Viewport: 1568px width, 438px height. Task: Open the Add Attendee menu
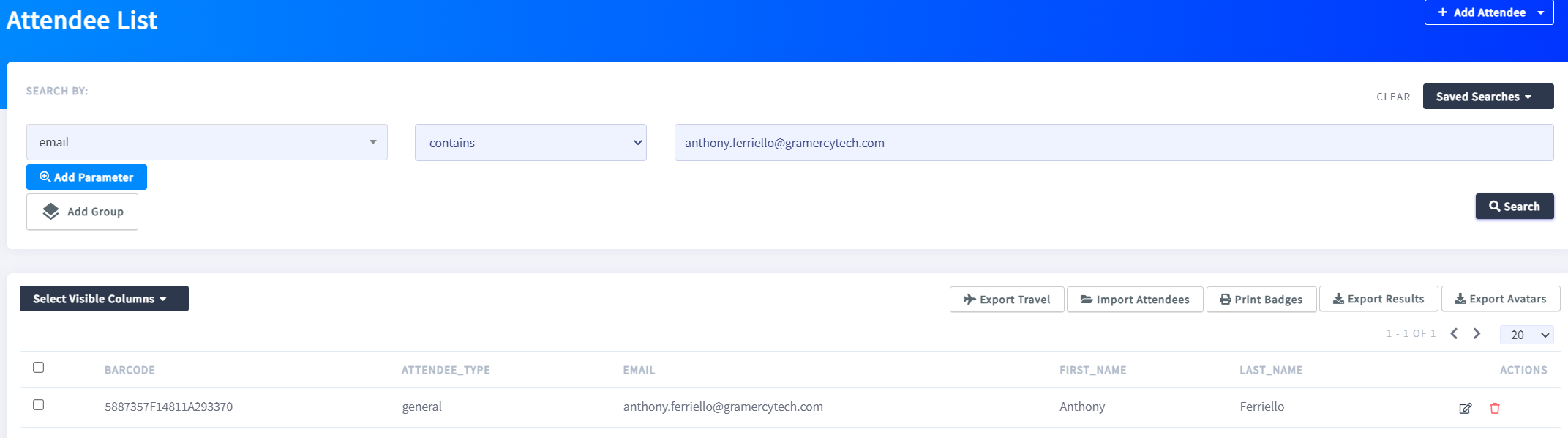pos(1489,12)
